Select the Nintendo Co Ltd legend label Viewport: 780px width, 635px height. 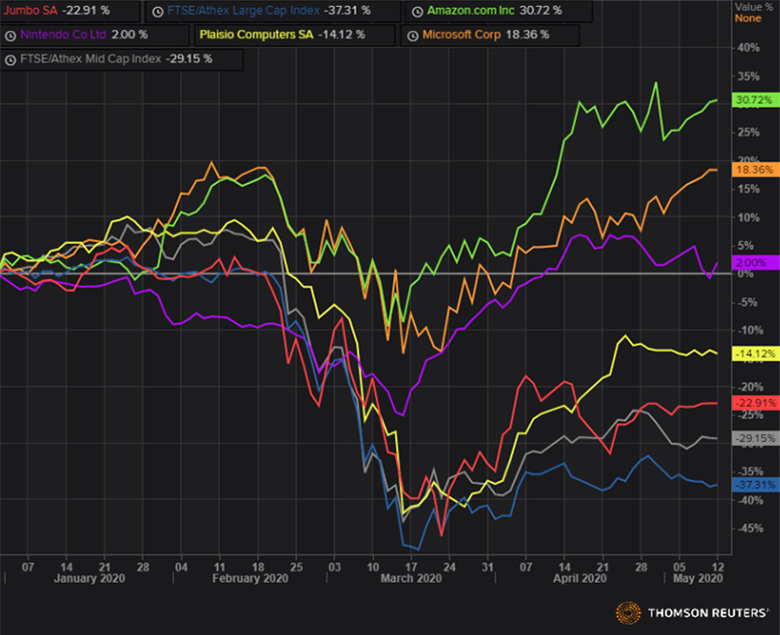(x=63, y=35)
